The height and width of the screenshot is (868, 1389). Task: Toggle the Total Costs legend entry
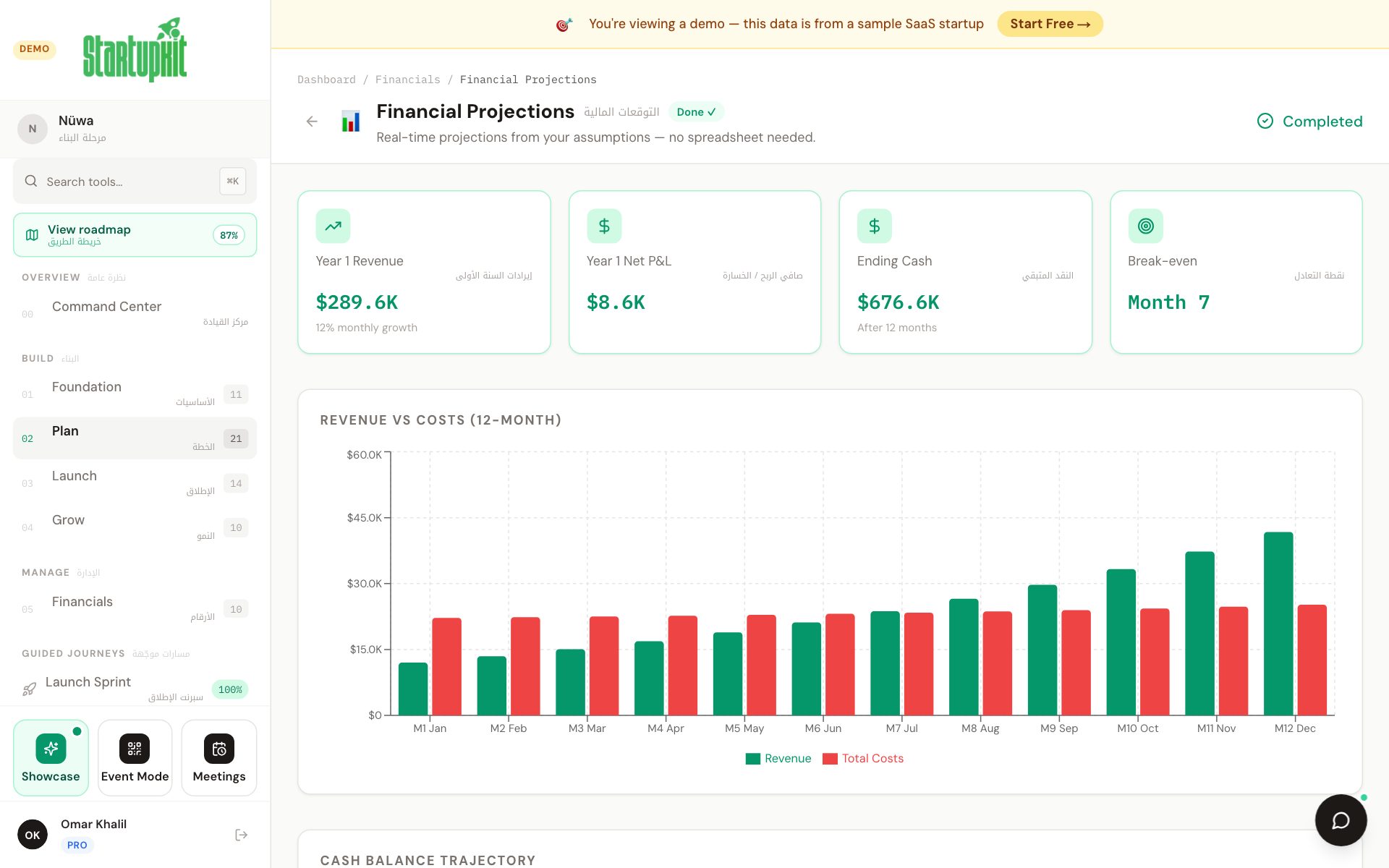863,758
